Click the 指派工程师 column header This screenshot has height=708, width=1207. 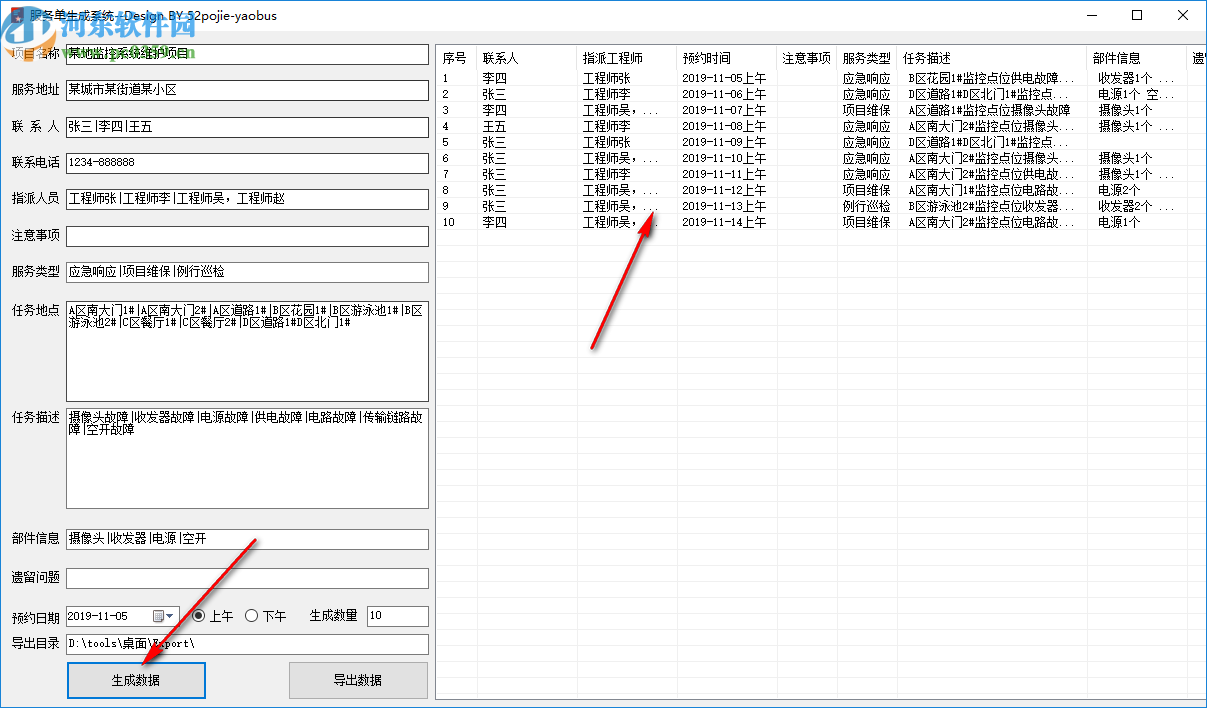pos(612,58)
